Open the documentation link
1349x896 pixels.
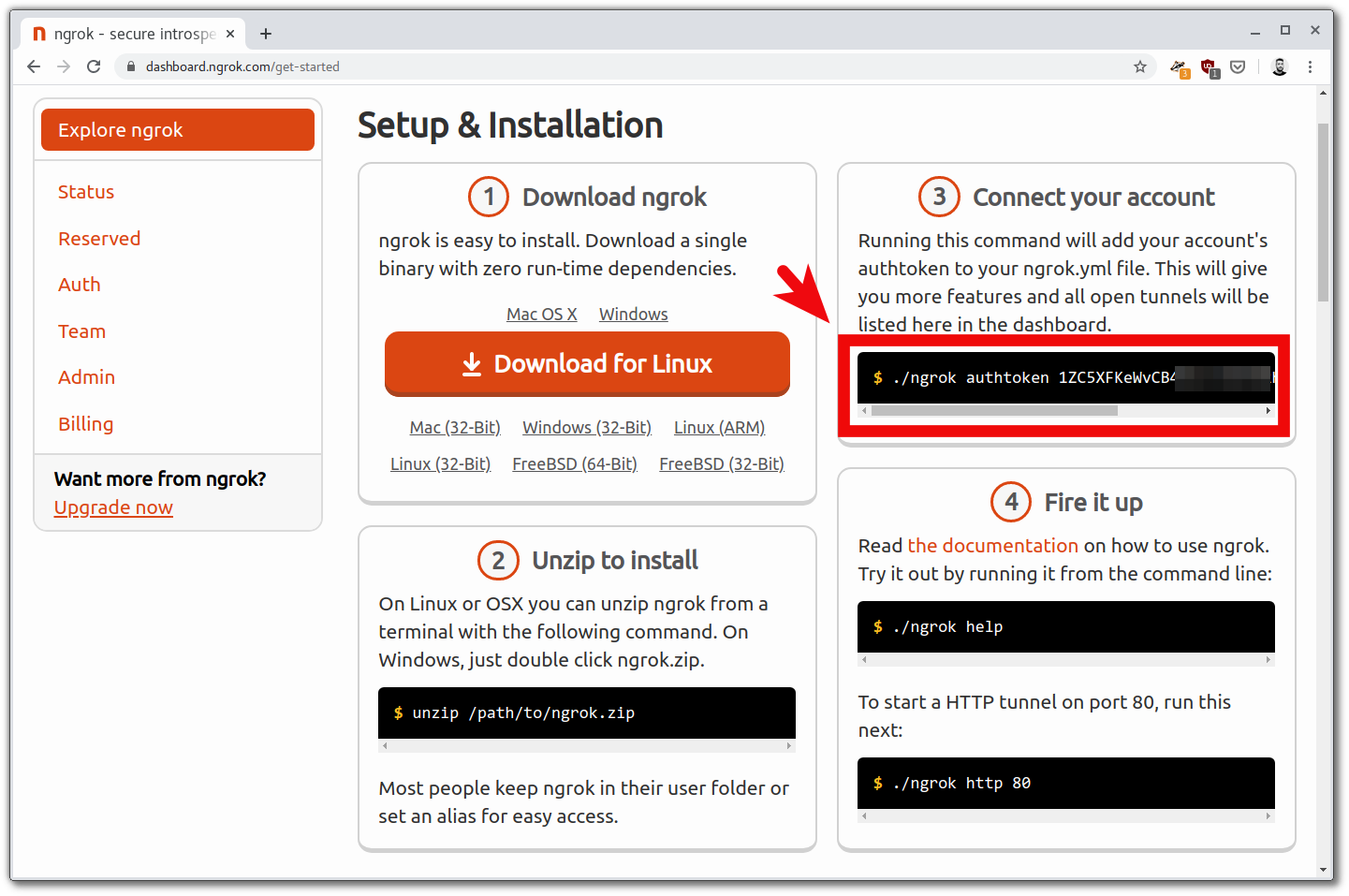coord(992,546)
